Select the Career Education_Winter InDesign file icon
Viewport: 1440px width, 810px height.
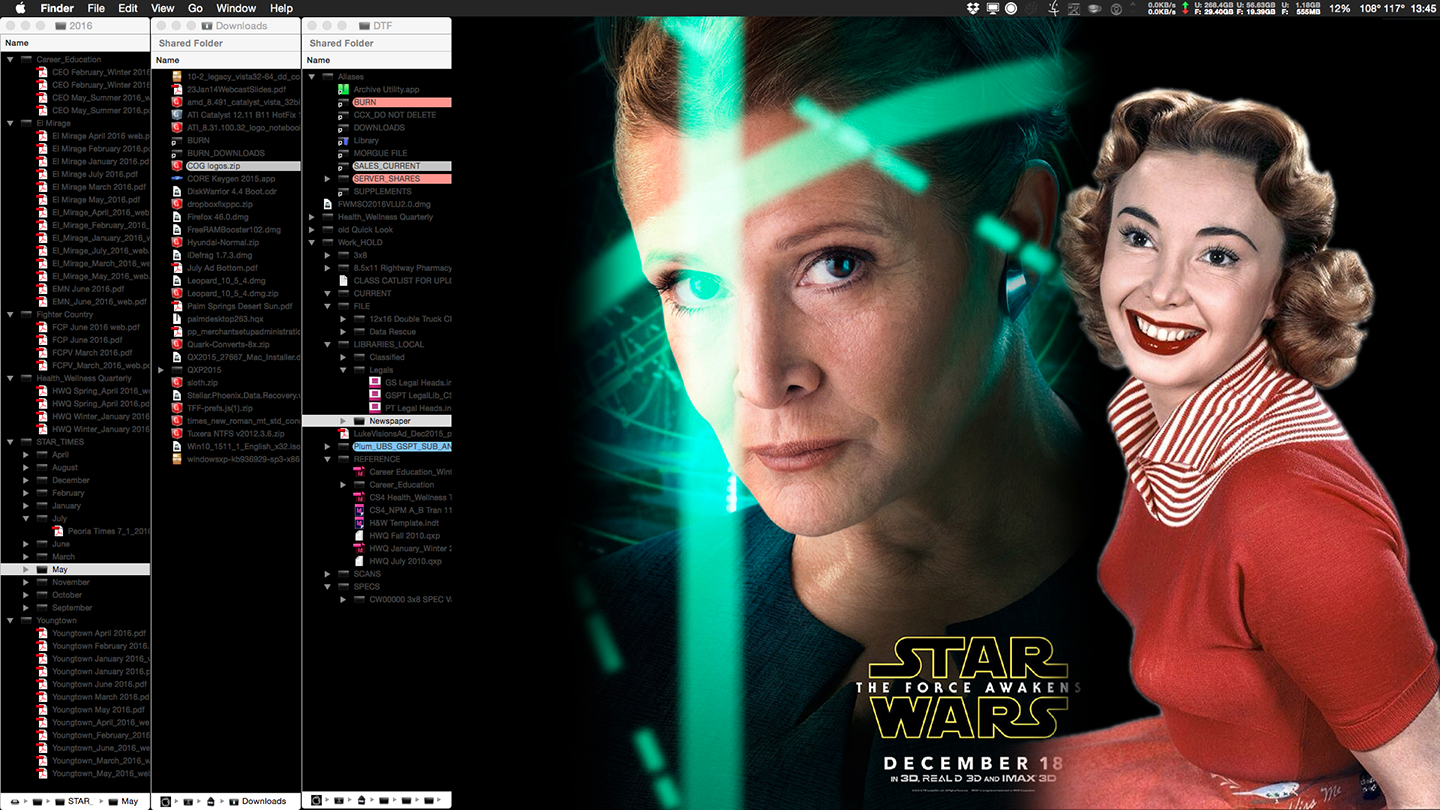coord(359,472)
